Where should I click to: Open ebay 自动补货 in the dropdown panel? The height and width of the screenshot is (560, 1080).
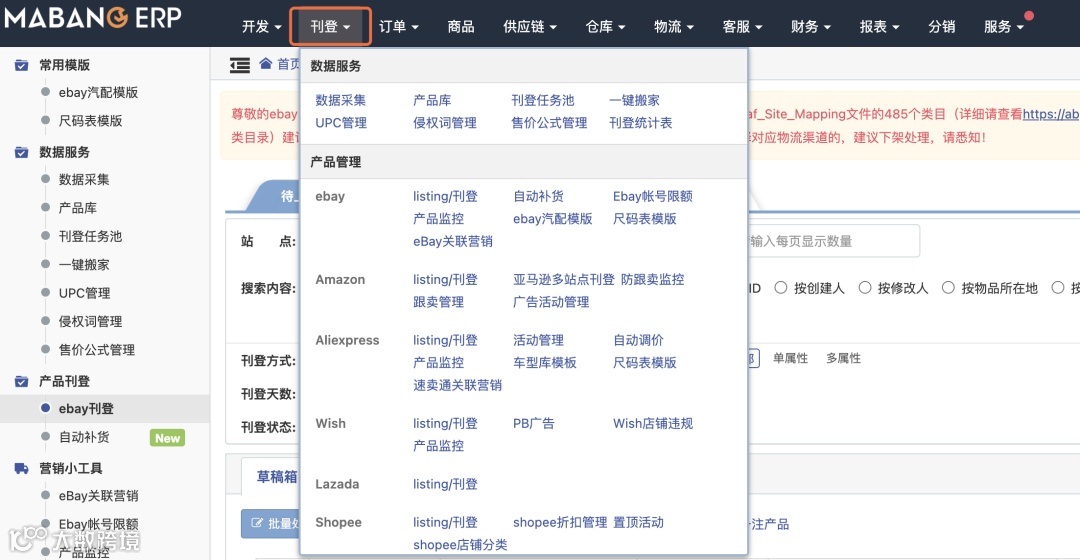tap(539, 196)
